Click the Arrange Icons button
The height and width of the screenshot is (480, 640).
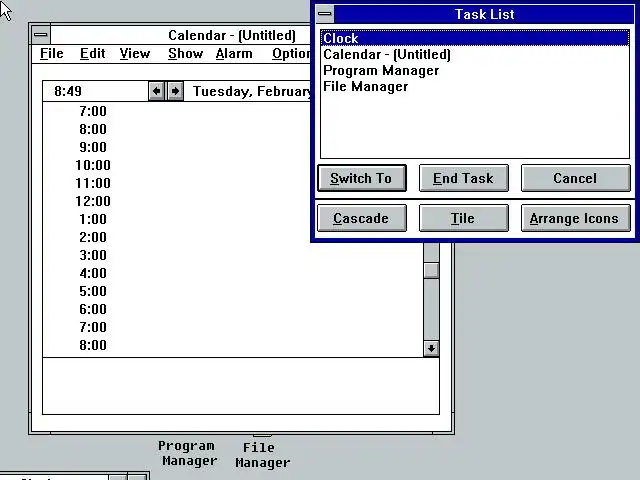576,218
